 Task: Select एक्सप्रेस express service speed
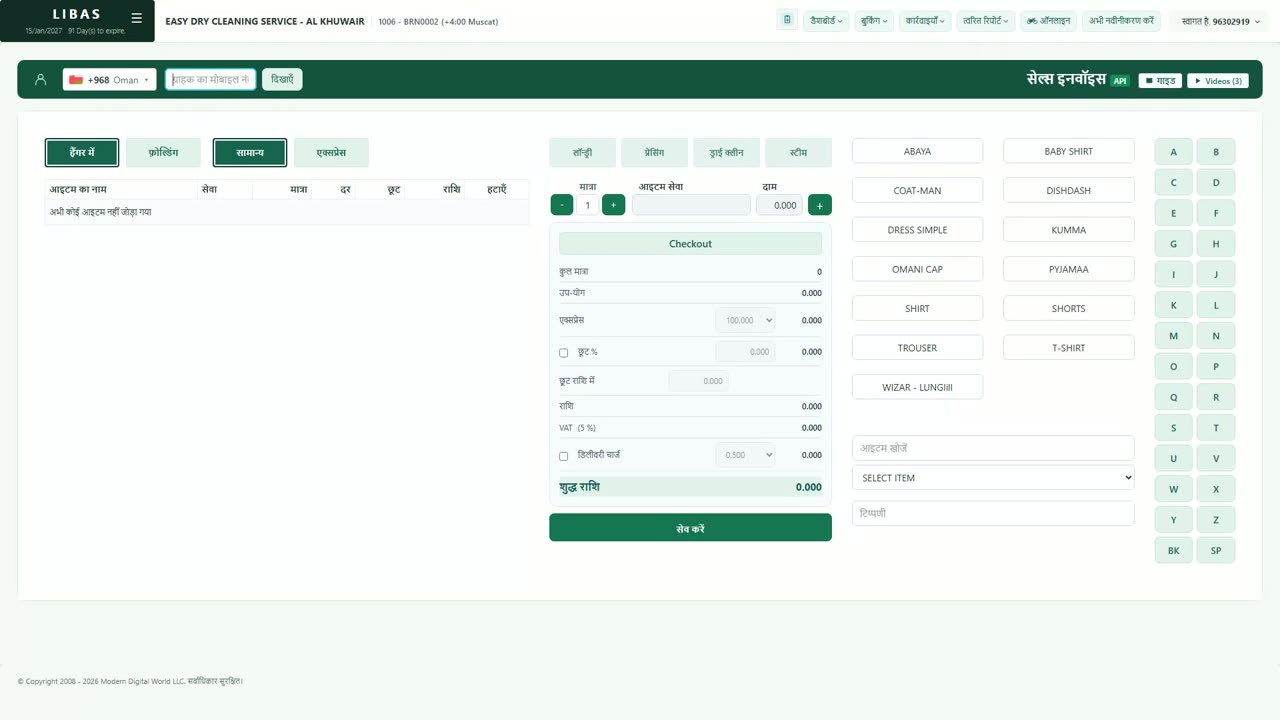click(331, 153)
